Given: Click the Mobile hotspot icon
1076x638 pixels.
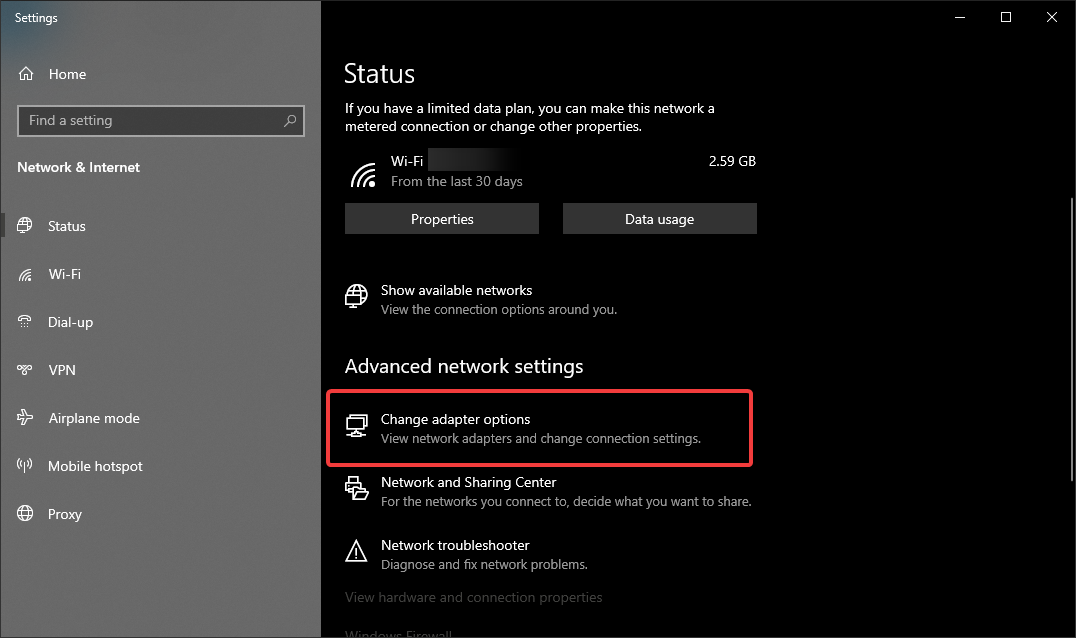Looking at the screenshot, I should click(27, 466).
